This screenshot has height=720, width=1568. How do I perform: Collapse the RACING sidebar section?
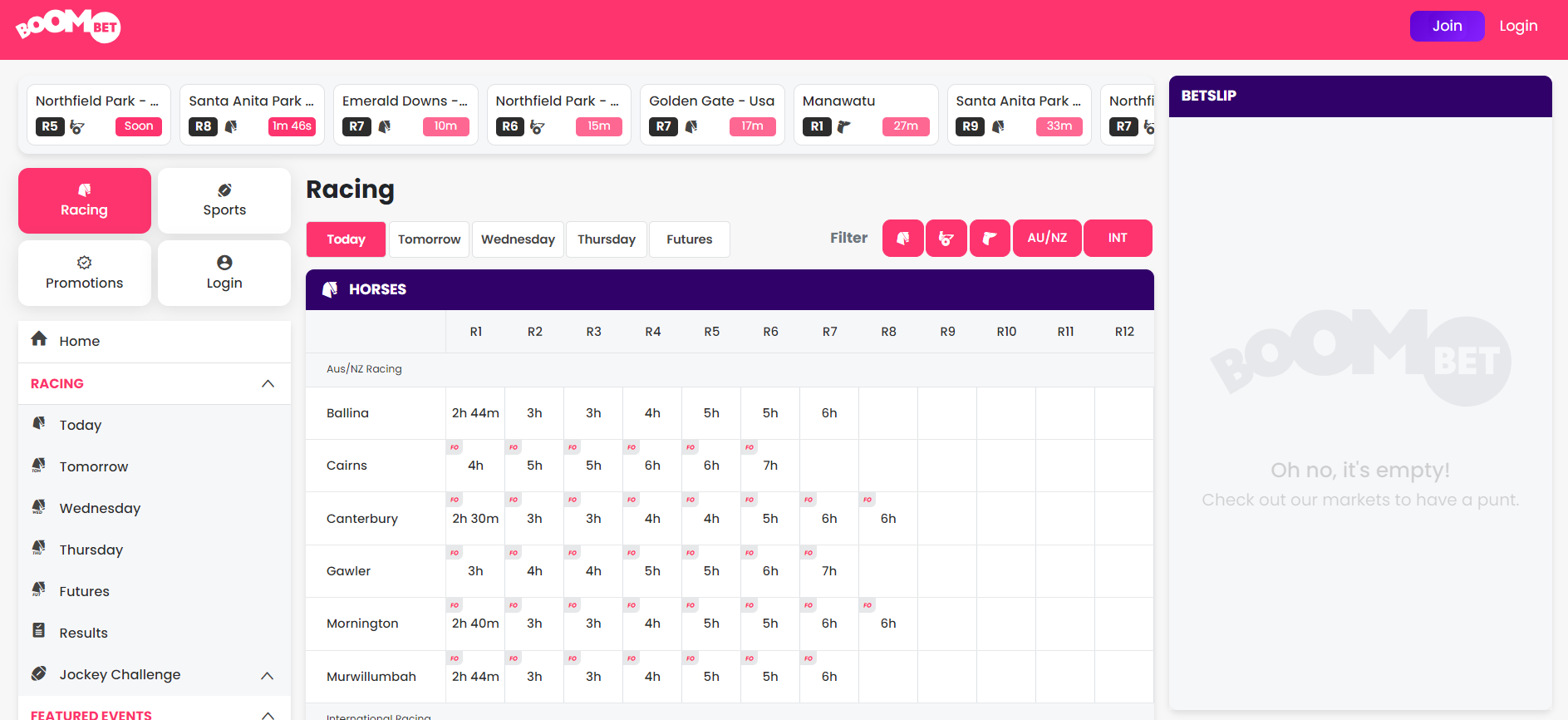(x=155, y=383)
